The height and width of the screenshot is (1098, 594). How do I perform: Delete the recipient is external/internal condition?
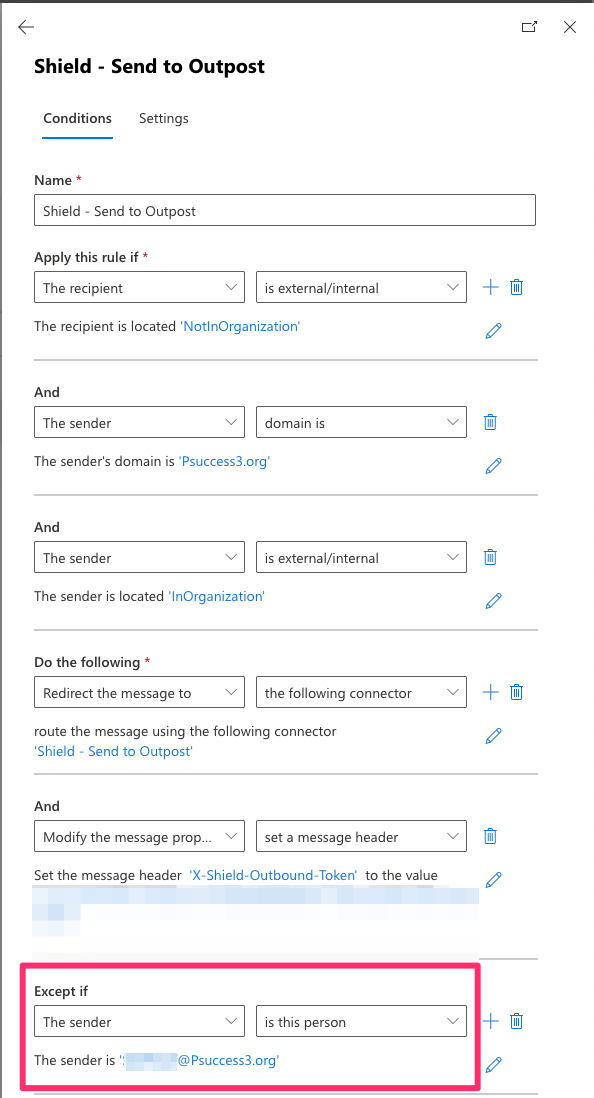pos(517,287)
